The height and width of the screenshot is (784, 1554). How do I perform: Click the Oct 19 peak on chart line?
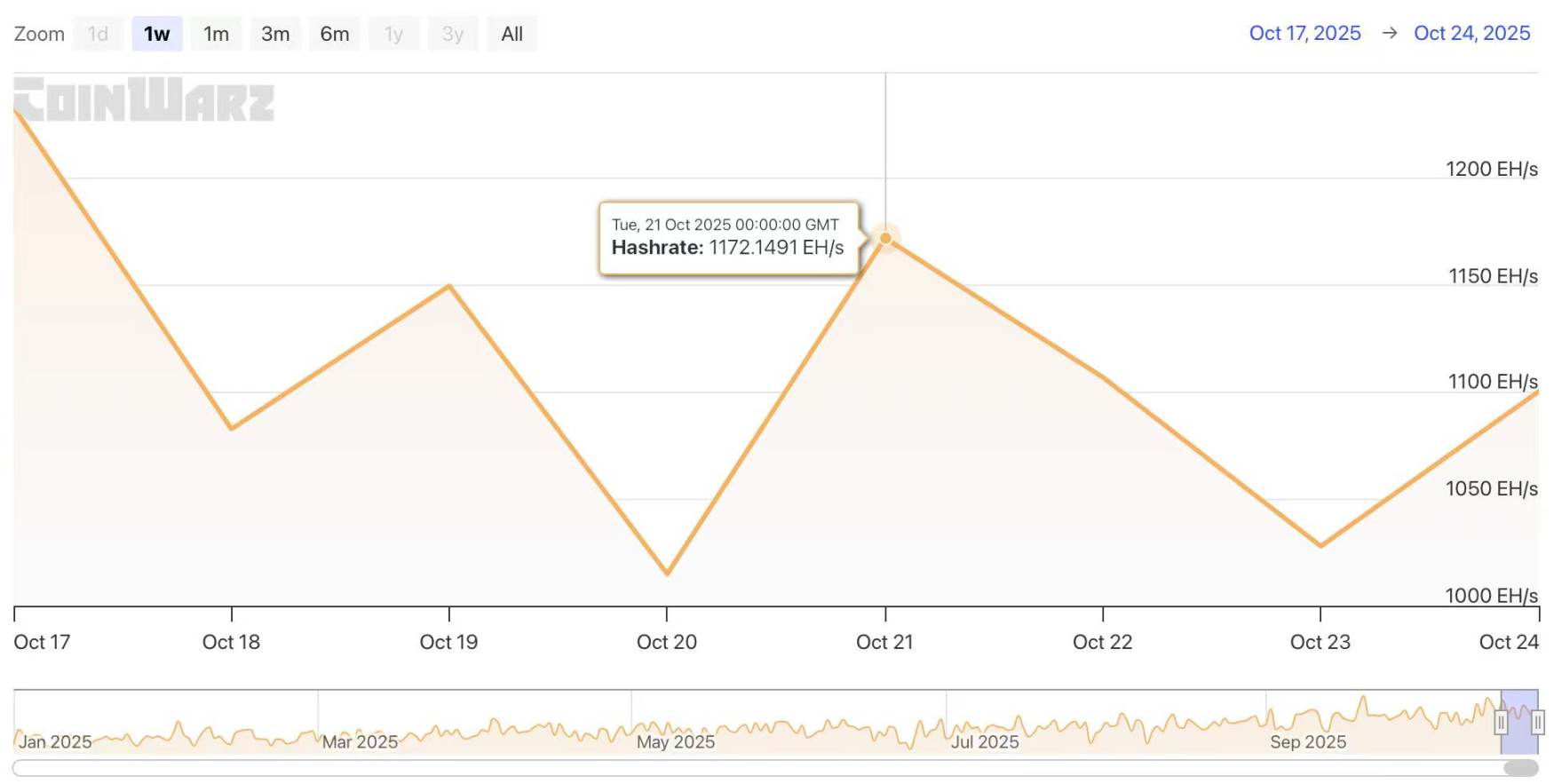449,286
